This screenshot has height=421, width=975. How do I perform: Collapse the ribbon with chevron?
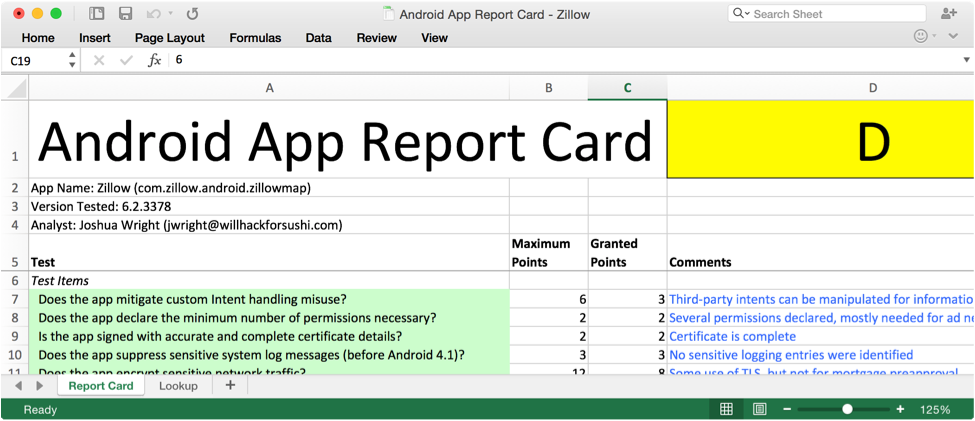(953, 37)
